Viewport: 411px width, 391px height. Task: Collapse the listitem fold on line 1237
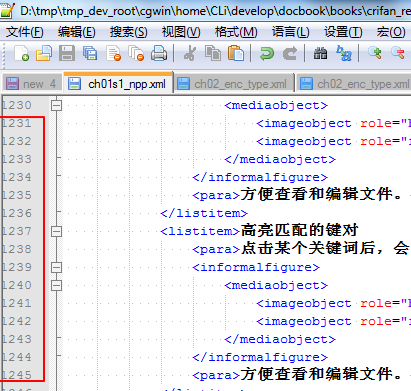(x=56, y=231)
